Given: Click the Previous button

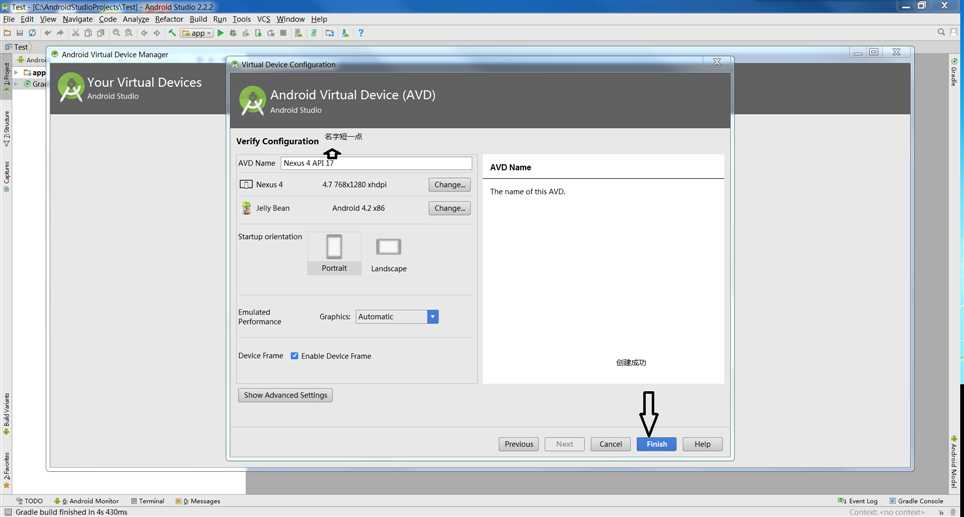Looking at the screenshot, I should coord(519,444).
